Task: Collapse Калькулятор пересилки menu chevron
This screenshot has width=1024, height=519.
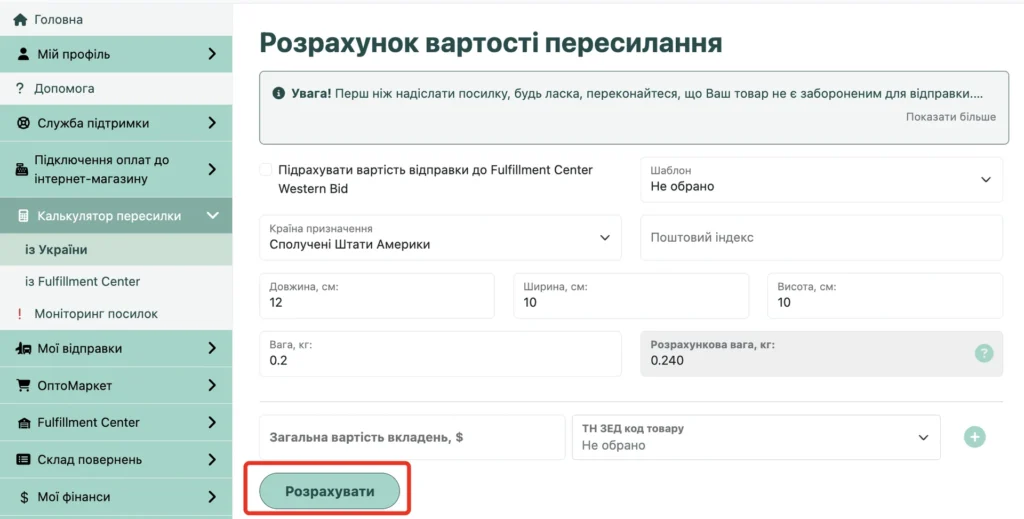Action: 212,215
